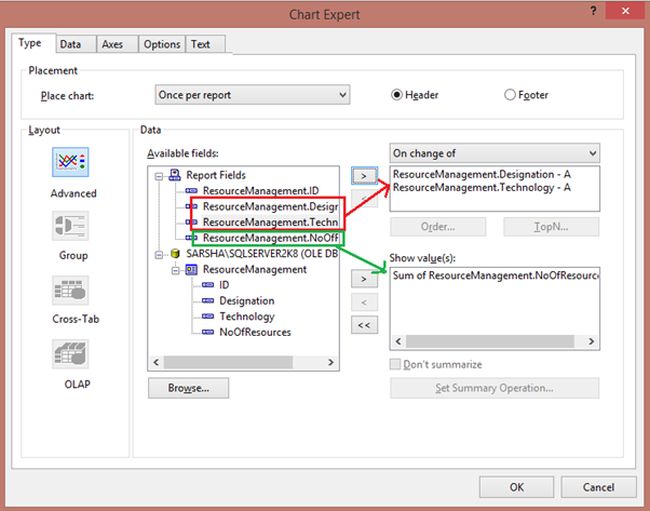Open the dialog help question mark
Screen dimensions: 650x511
point(593,11)
